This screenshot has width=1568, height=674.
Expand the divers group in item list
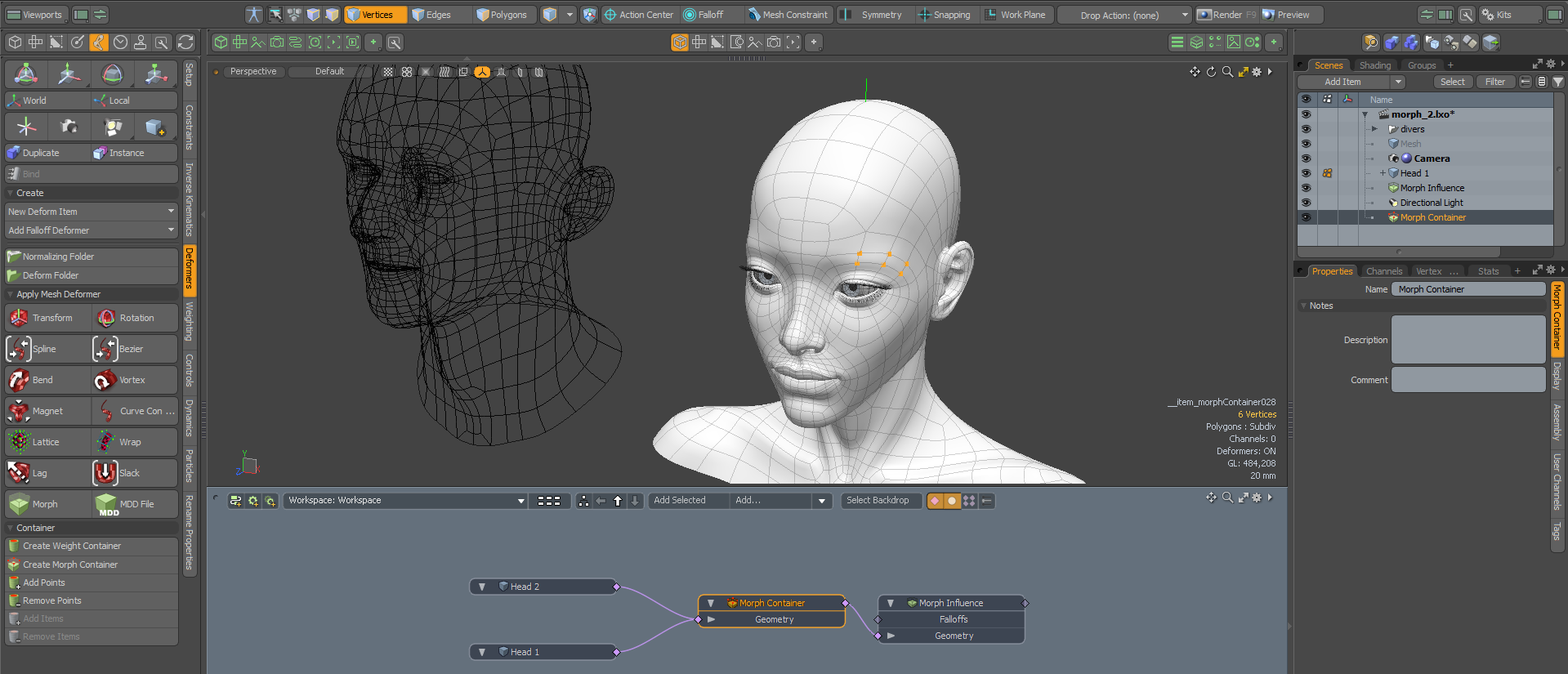(x=1374, y=129)
